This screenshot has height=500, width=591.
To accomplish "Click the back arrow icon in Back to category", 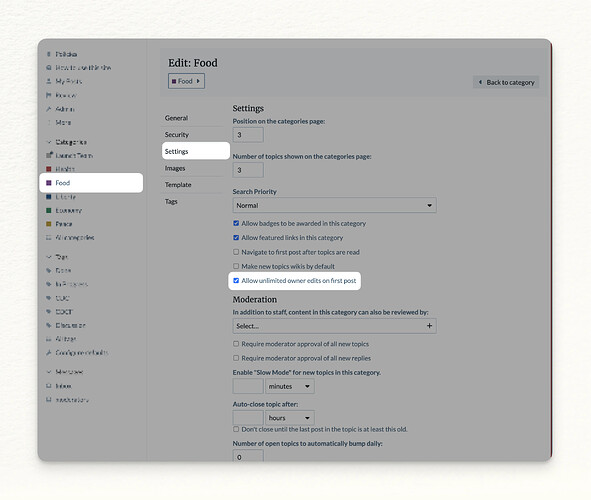I will pos(480,82).
